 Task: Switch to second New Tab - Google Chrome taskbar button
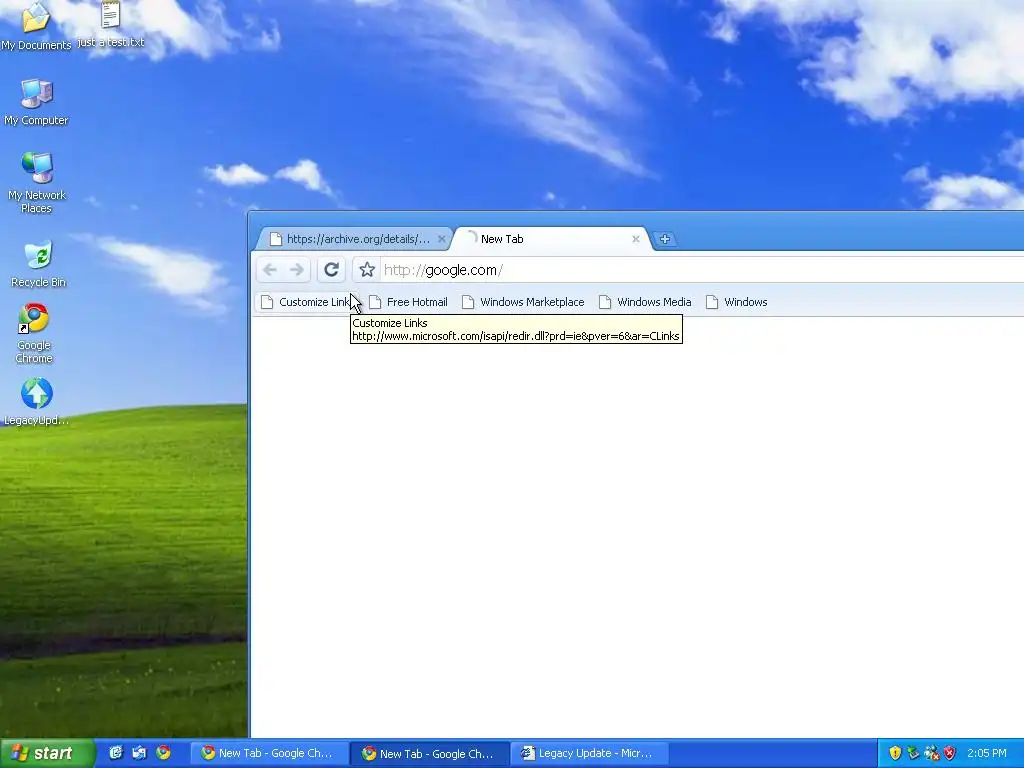point(430,754)
